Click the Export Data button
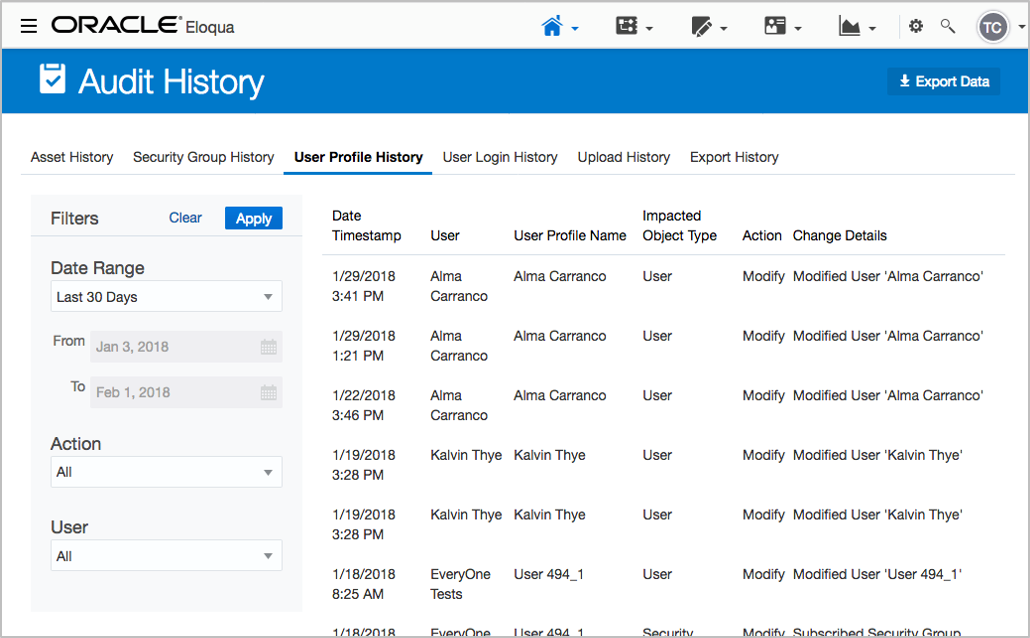 click(944, 82)
